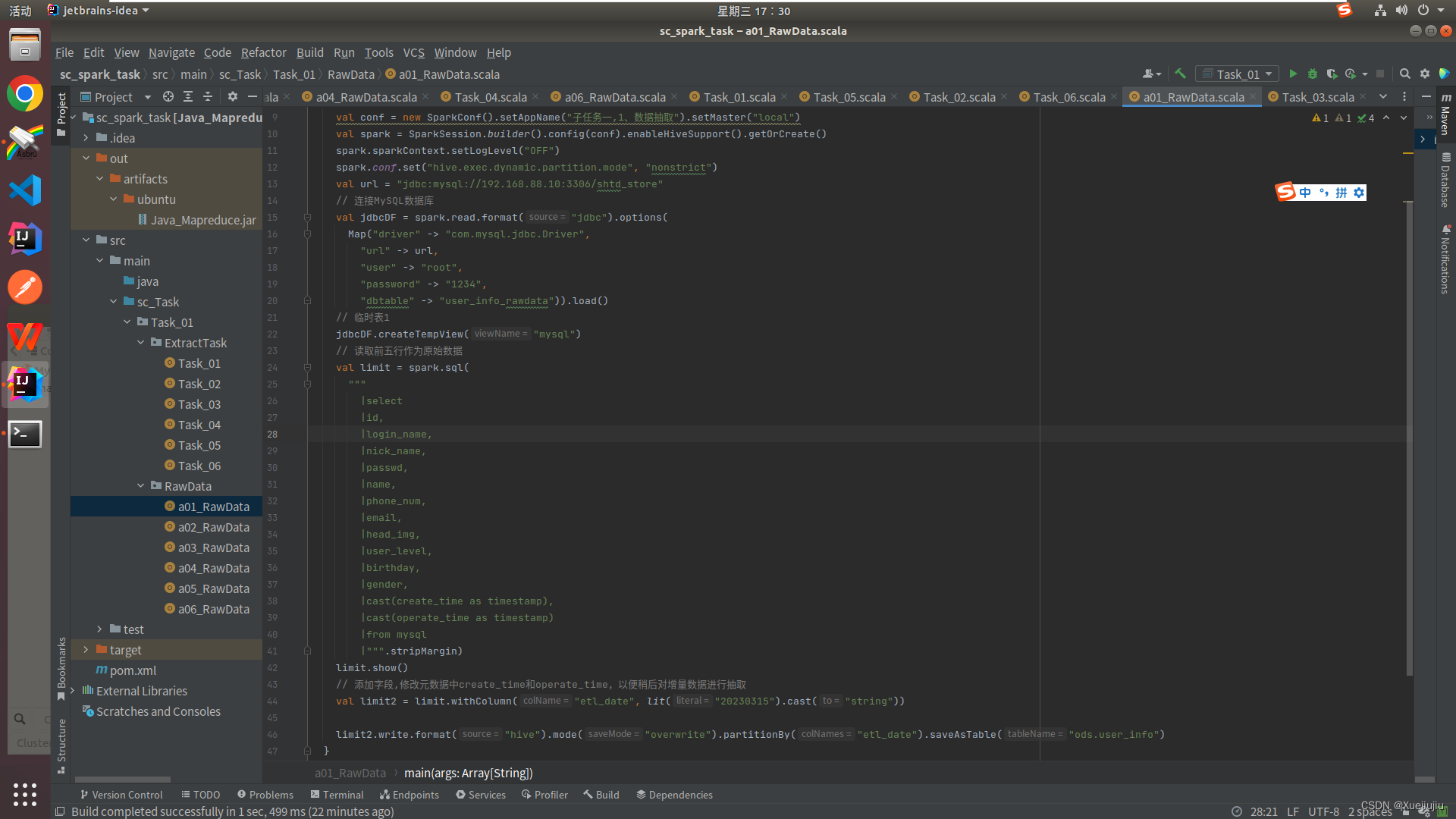The image size is (1456, 819).
Task: Open Chrome from the dock
Action: (x=25, y=94)
